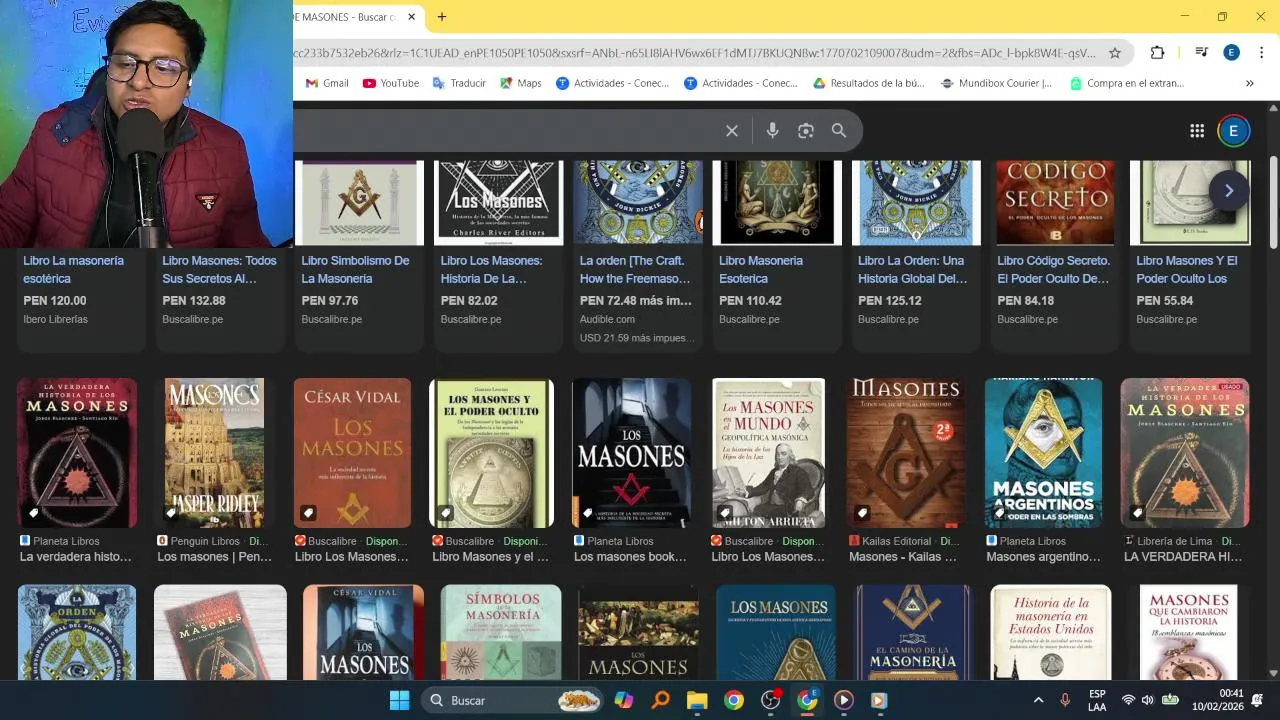
Task: Close the MASONES search browser tab
Action: pos(411,17)
